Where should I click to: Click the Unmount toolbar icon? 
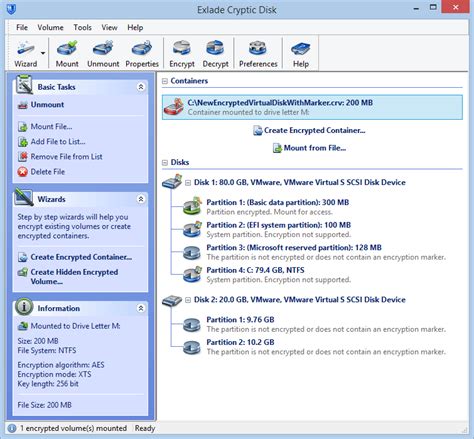pyautogui.click(x=103, y=49)
